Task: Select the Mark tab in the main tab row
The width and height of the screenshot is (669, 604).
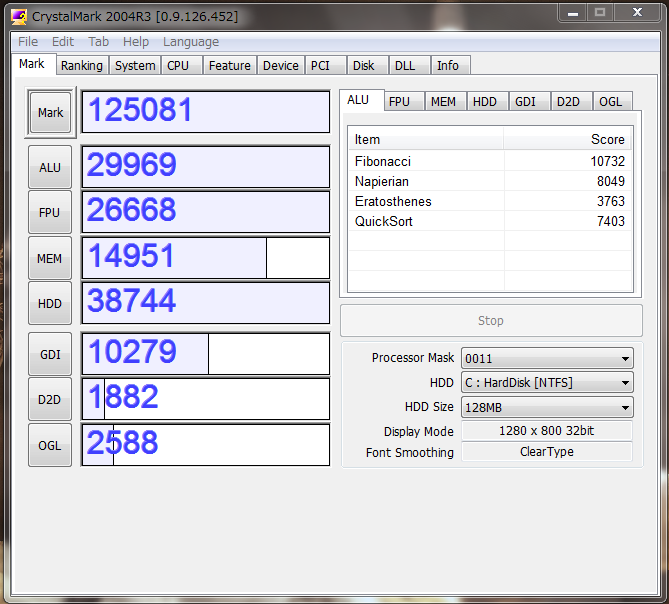Action: point(32,64)
